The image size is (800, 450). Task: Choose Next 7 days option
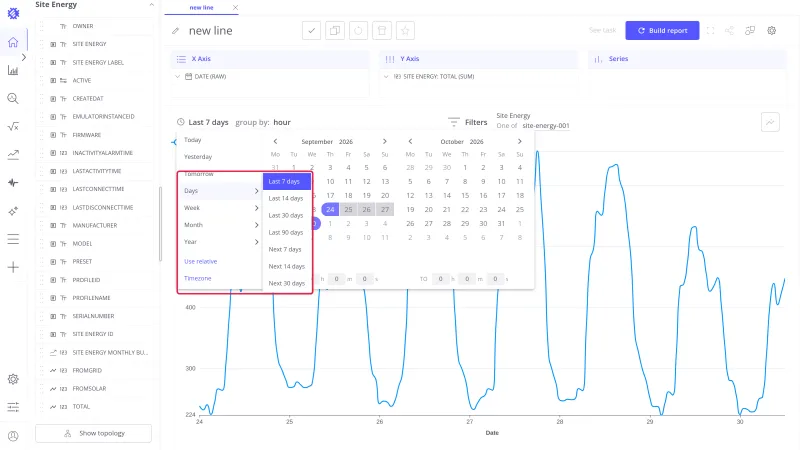[287, 249]
